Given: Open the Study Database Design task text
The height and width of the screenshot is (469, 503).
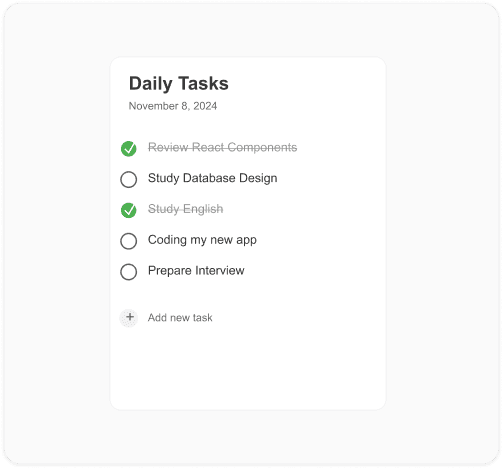Looking at the screenshot, I should click(212, 178).
